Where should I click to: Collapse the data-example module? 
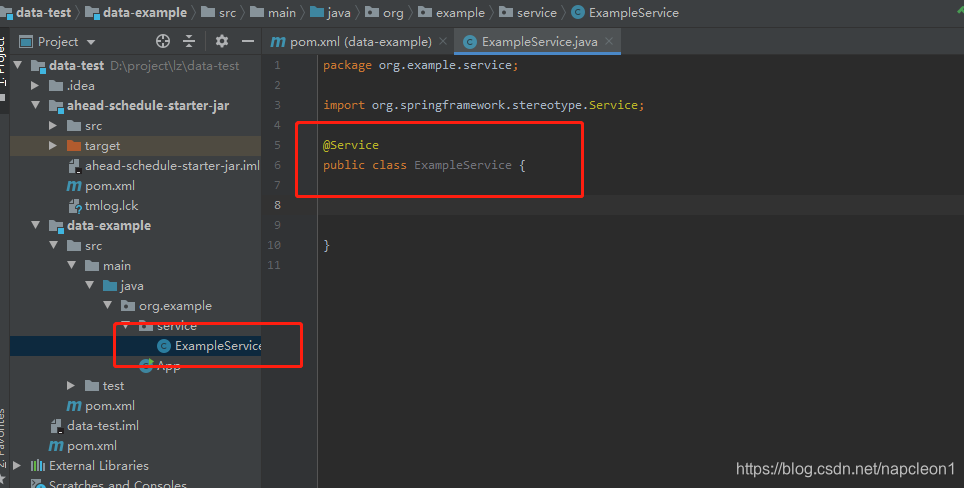[x=35, y=226]
